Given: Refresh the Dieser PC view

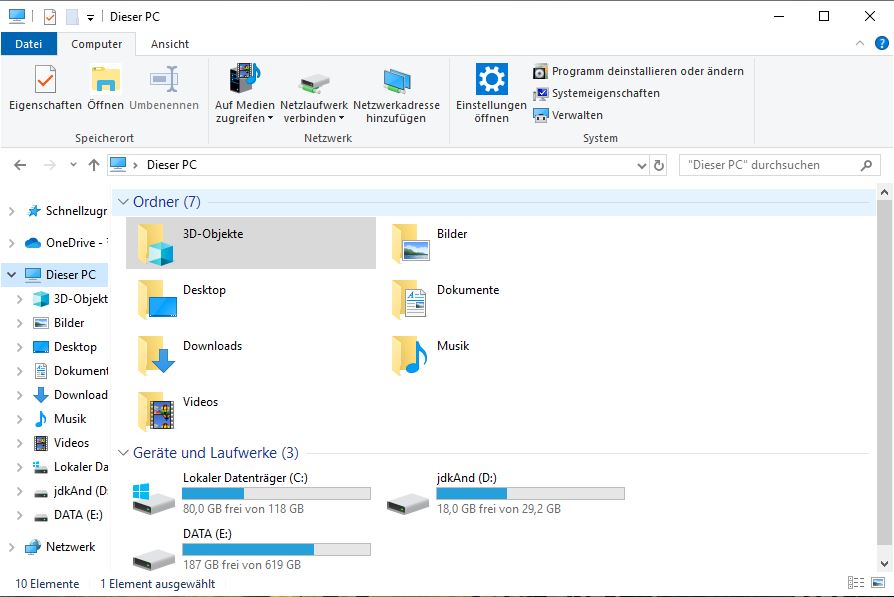Looking at the screenshot, I should [x=659, y=165].
